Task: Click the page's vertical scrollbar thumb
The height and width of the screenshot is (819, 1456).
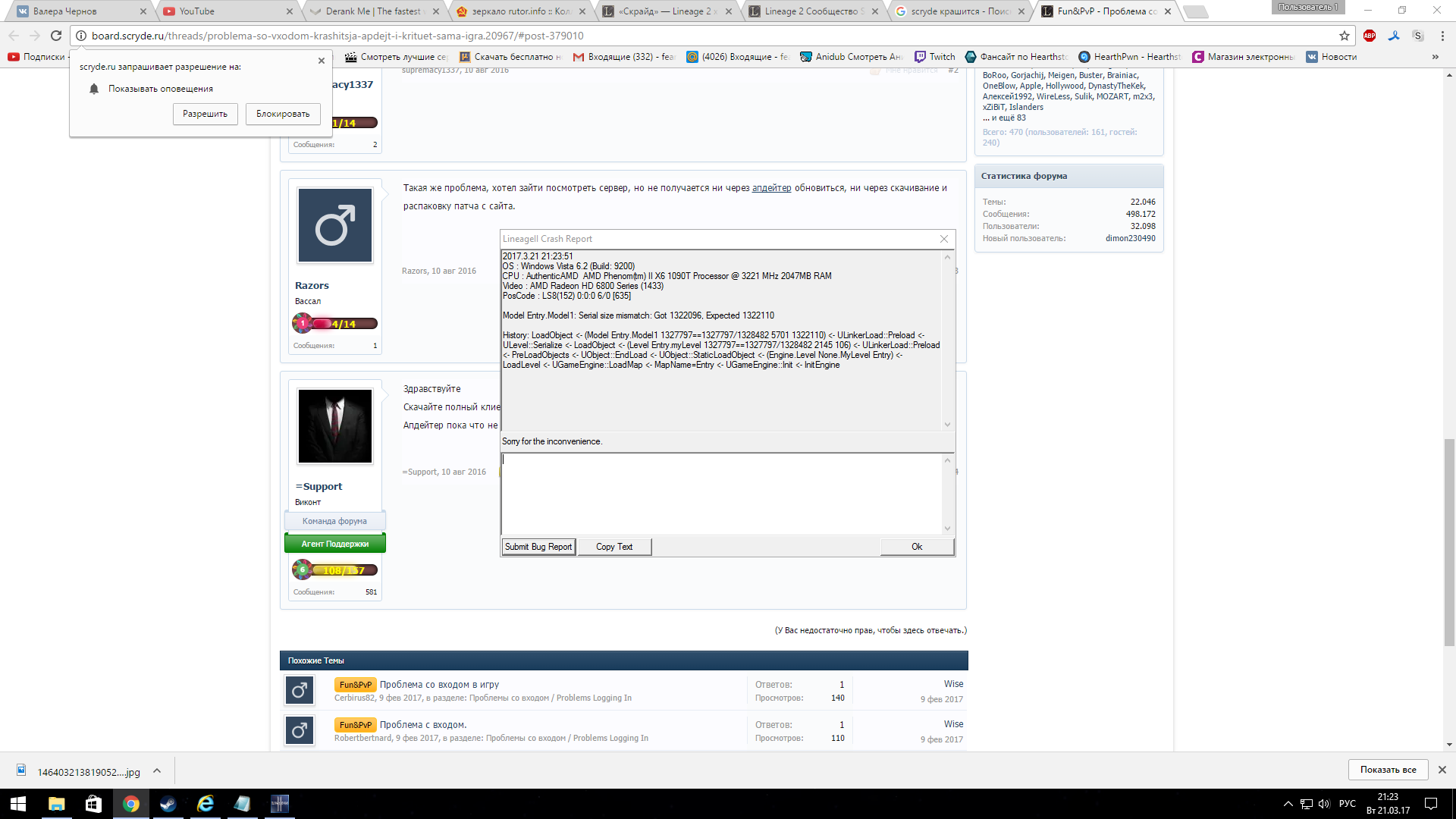Action: (x=1449, y=541)
